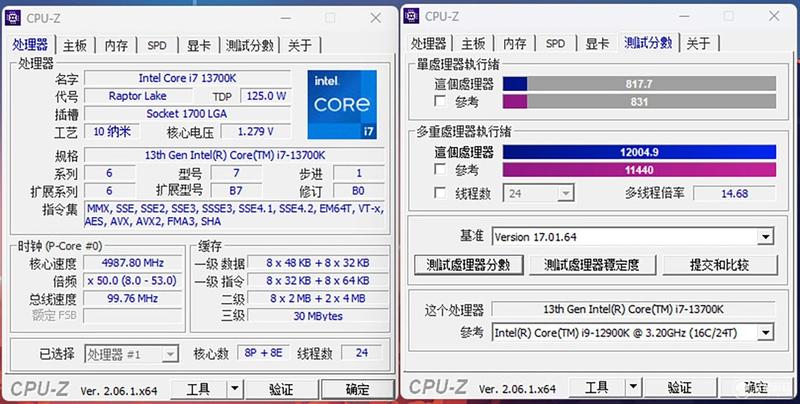Click 验证 button in right window
800x404 pixels.
(x=680, y=387)
